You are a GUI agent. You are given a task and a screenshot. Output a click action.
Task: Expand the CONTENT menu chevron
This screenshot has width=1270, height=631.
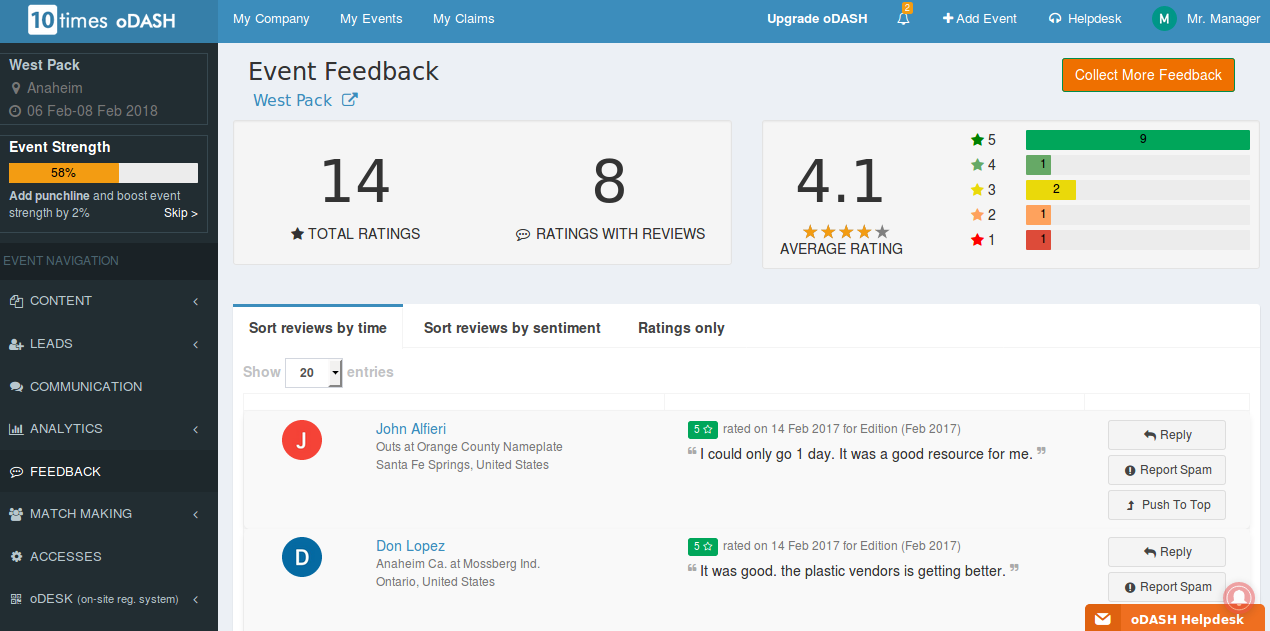tap(196, 301)
